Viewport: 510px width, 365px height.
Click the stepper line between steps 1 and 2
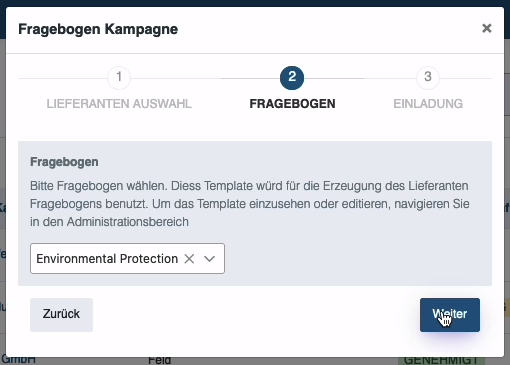[x=205, y=78]
